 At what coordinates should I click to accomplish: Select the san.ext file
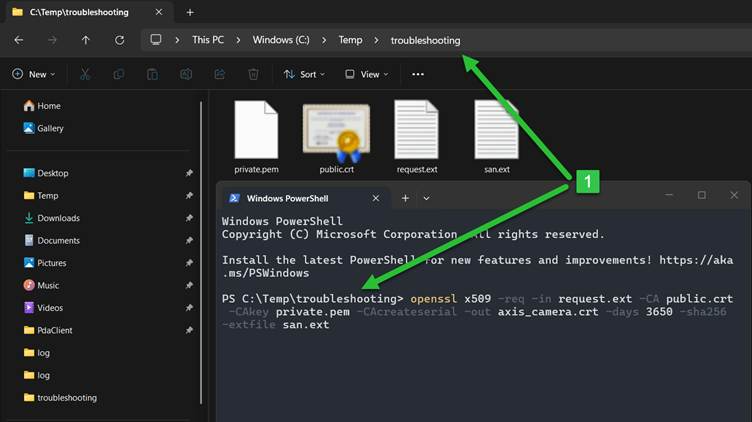pyautogui.click(x=496, y=137)
